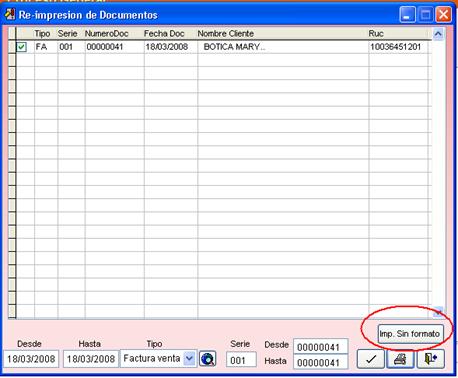Maximize the Re-impresion de Documentos window
458x378 pixels.
coord(426,15)
